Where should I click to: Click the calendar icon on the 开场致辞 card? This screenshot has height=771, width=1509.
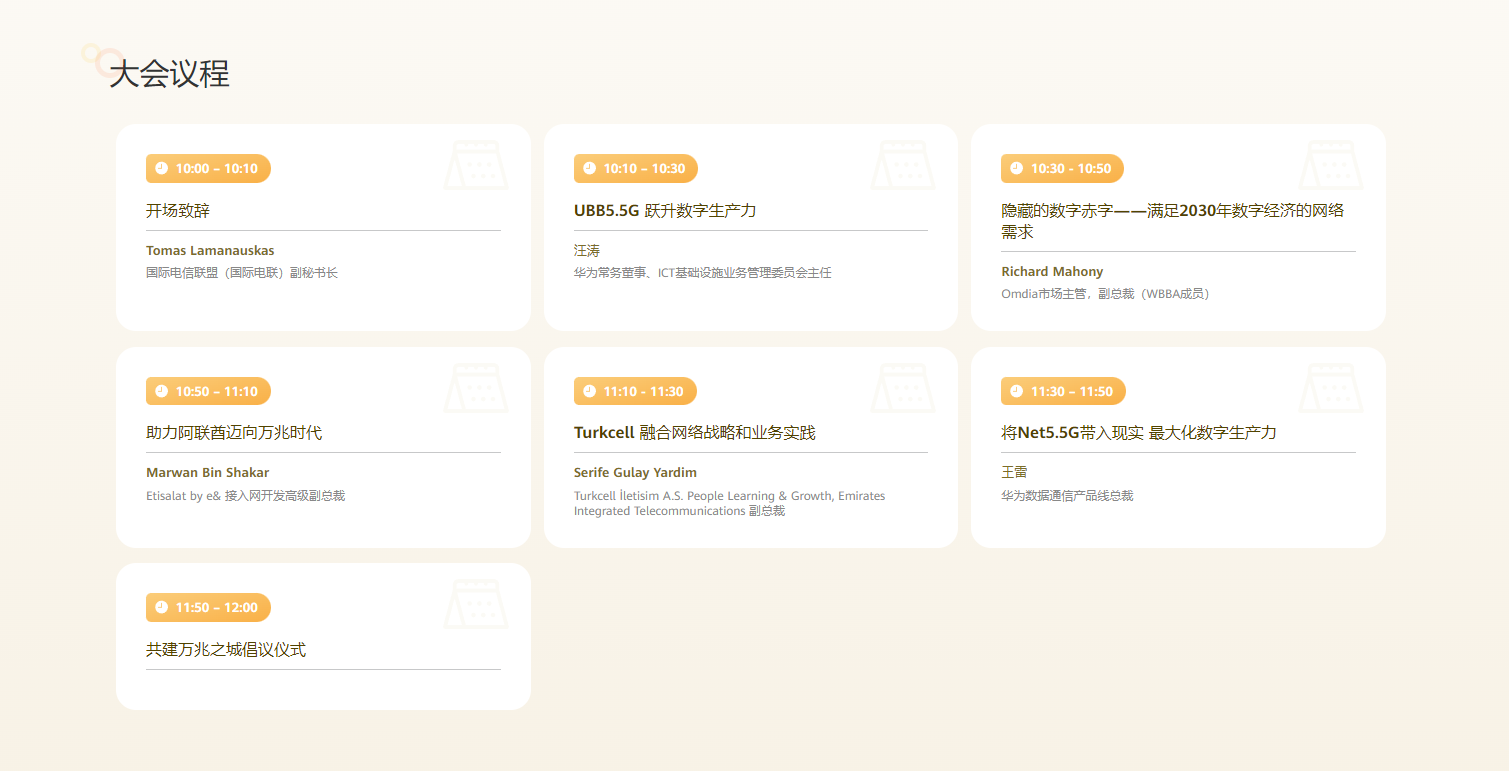[x=475, y=165]
